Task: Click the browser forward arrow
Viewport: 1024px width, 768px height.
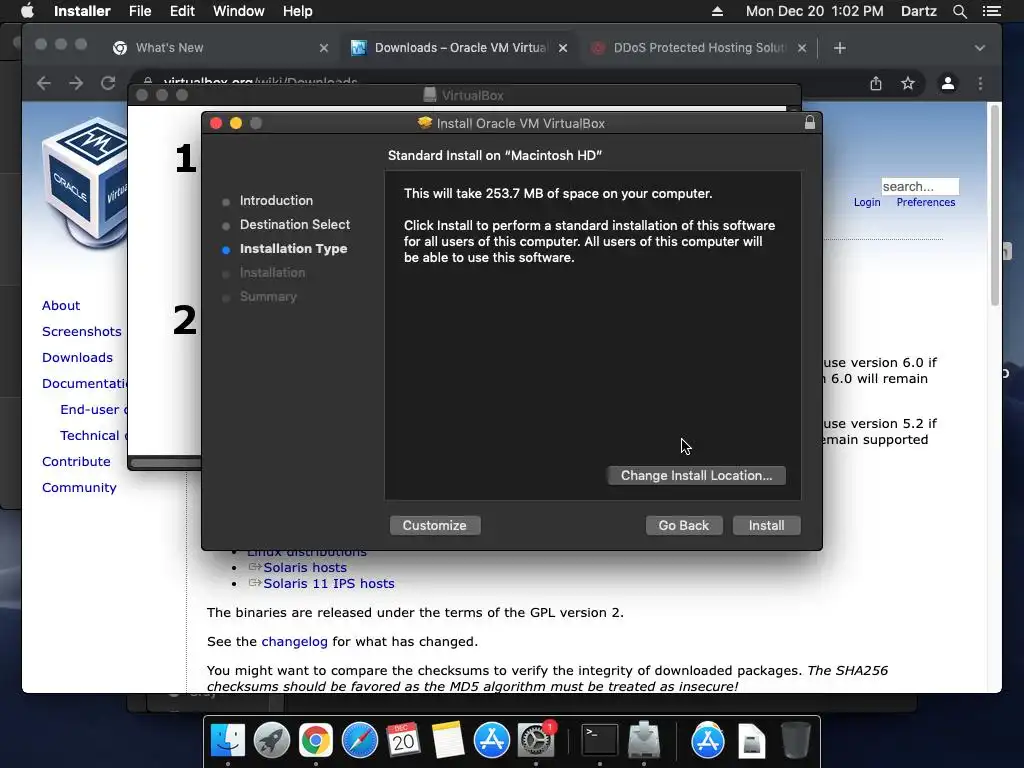Action: tap(76, 83)
